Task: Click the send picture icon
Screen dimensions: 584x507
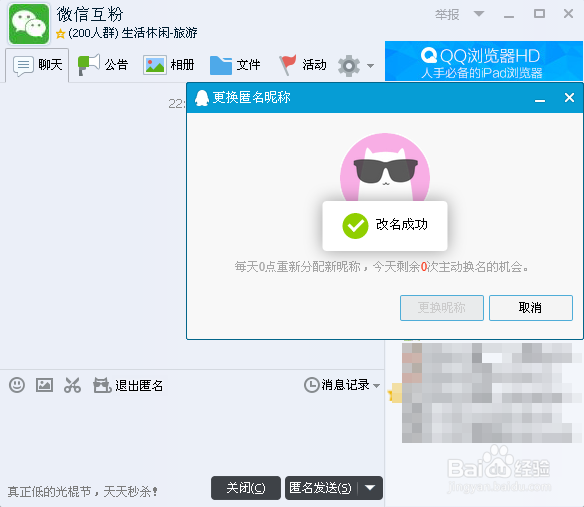Action: [x=44, y=385]
